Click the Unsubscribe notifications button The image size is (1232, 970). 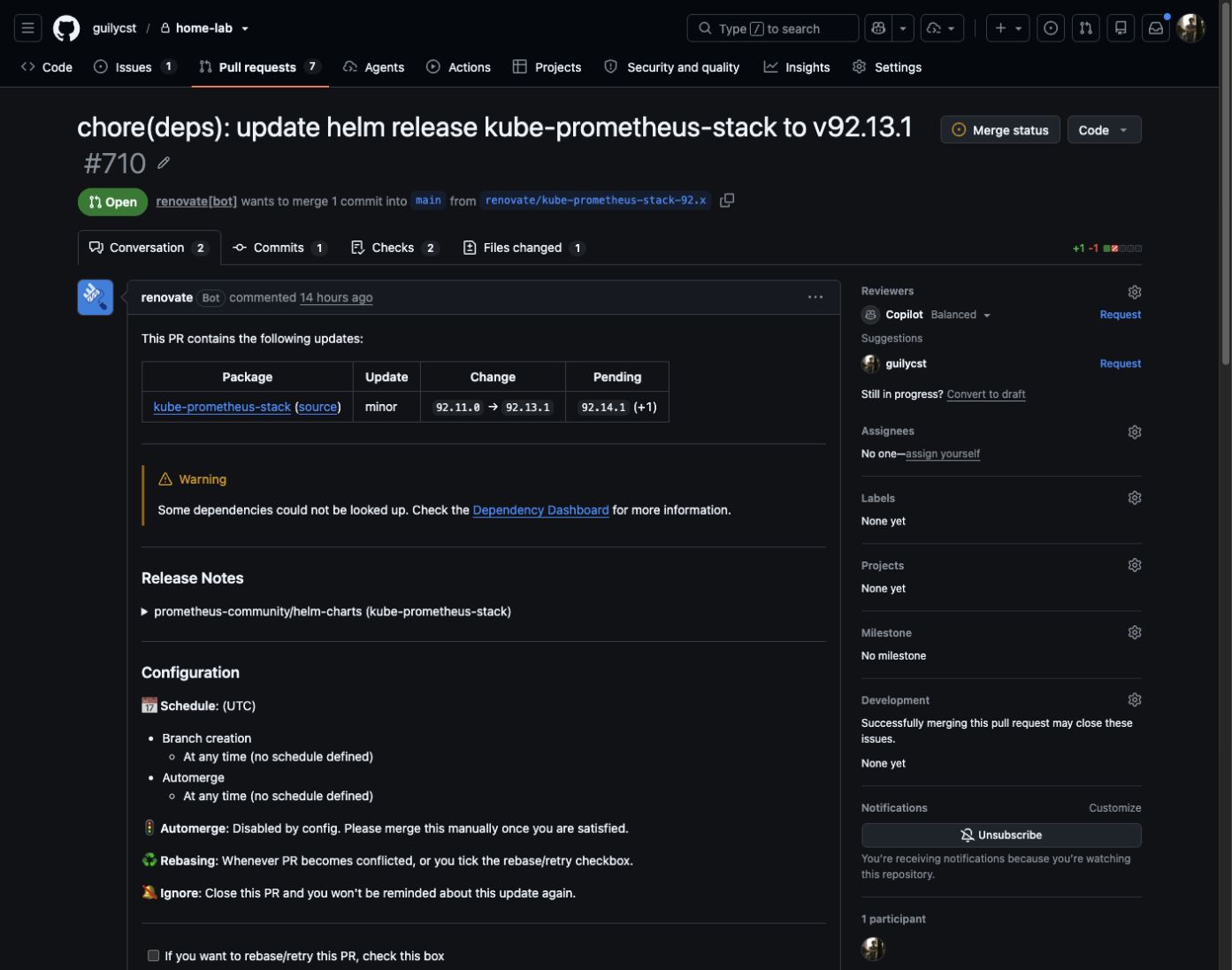coord(1001,835)
